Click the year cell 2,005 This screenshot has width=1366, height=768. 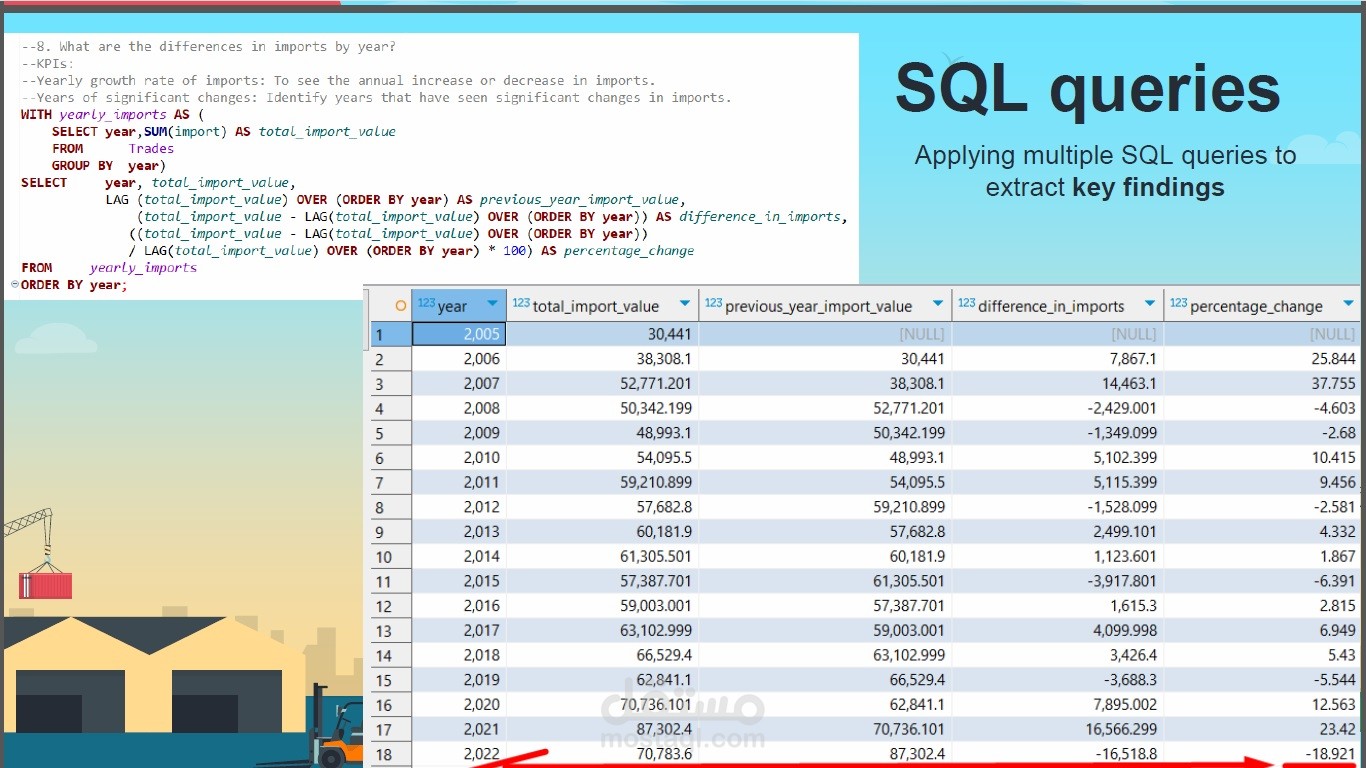click(x=459, y=334)
